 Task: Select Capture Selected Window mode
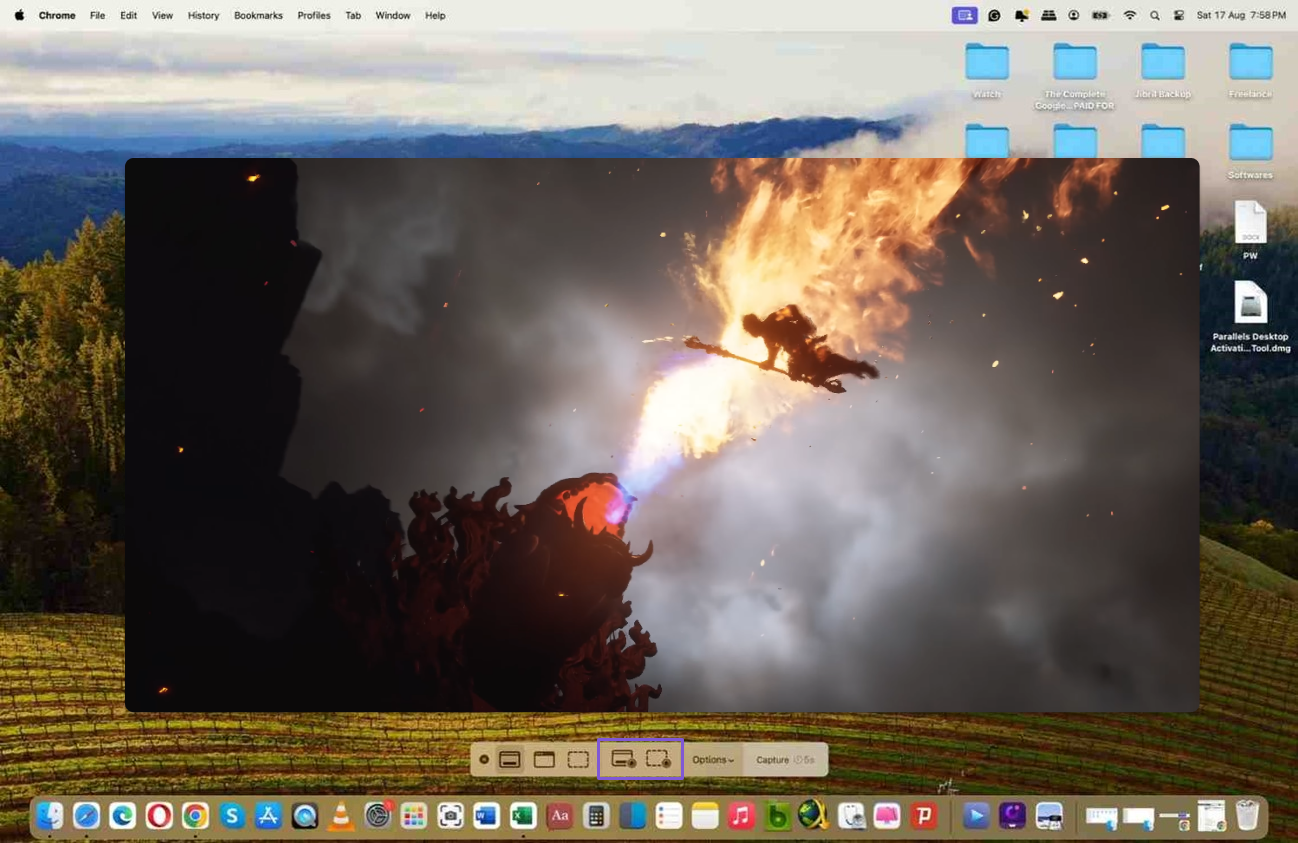coord(544,760)
